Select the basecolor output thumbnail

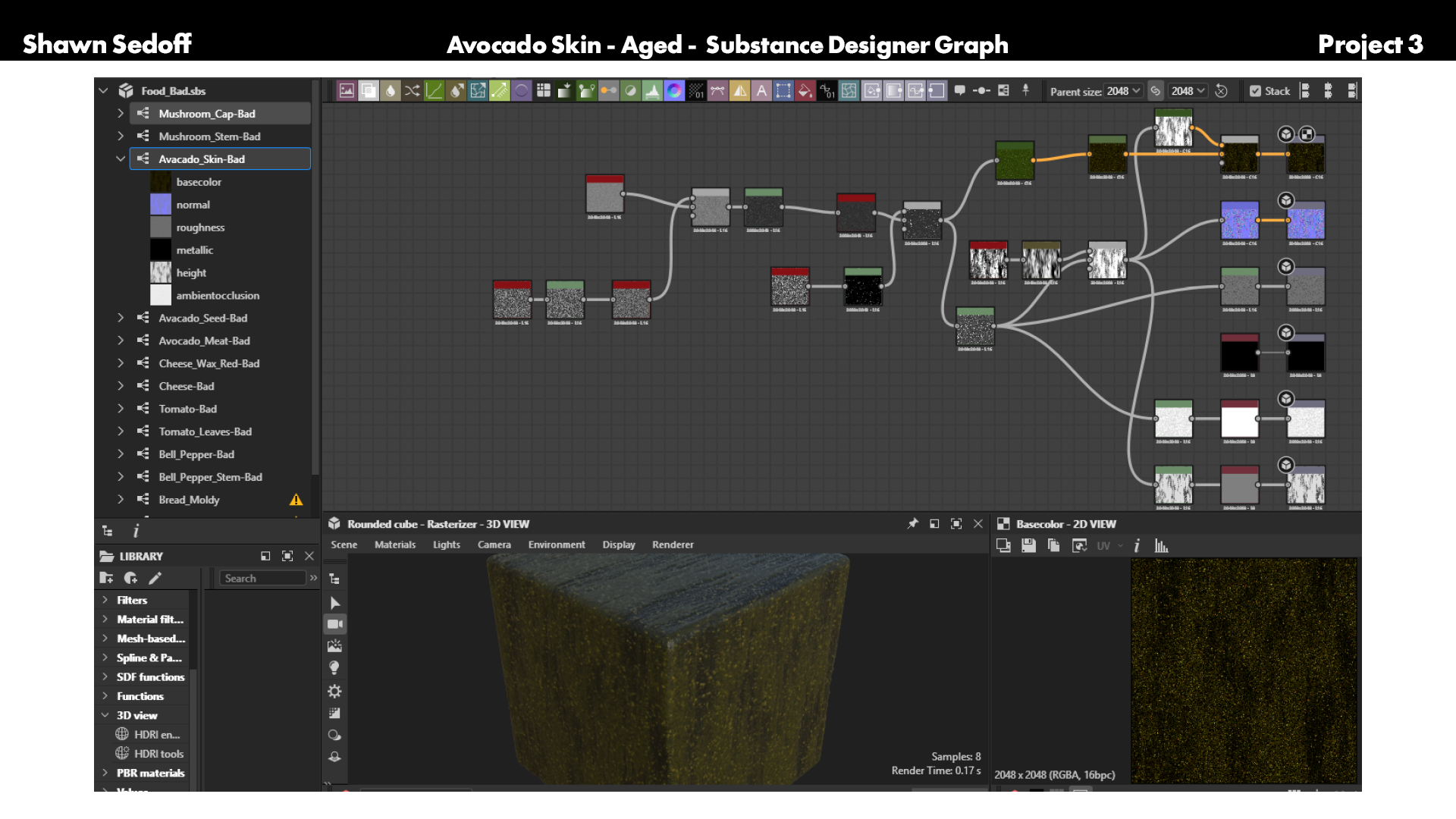point(160,182)
